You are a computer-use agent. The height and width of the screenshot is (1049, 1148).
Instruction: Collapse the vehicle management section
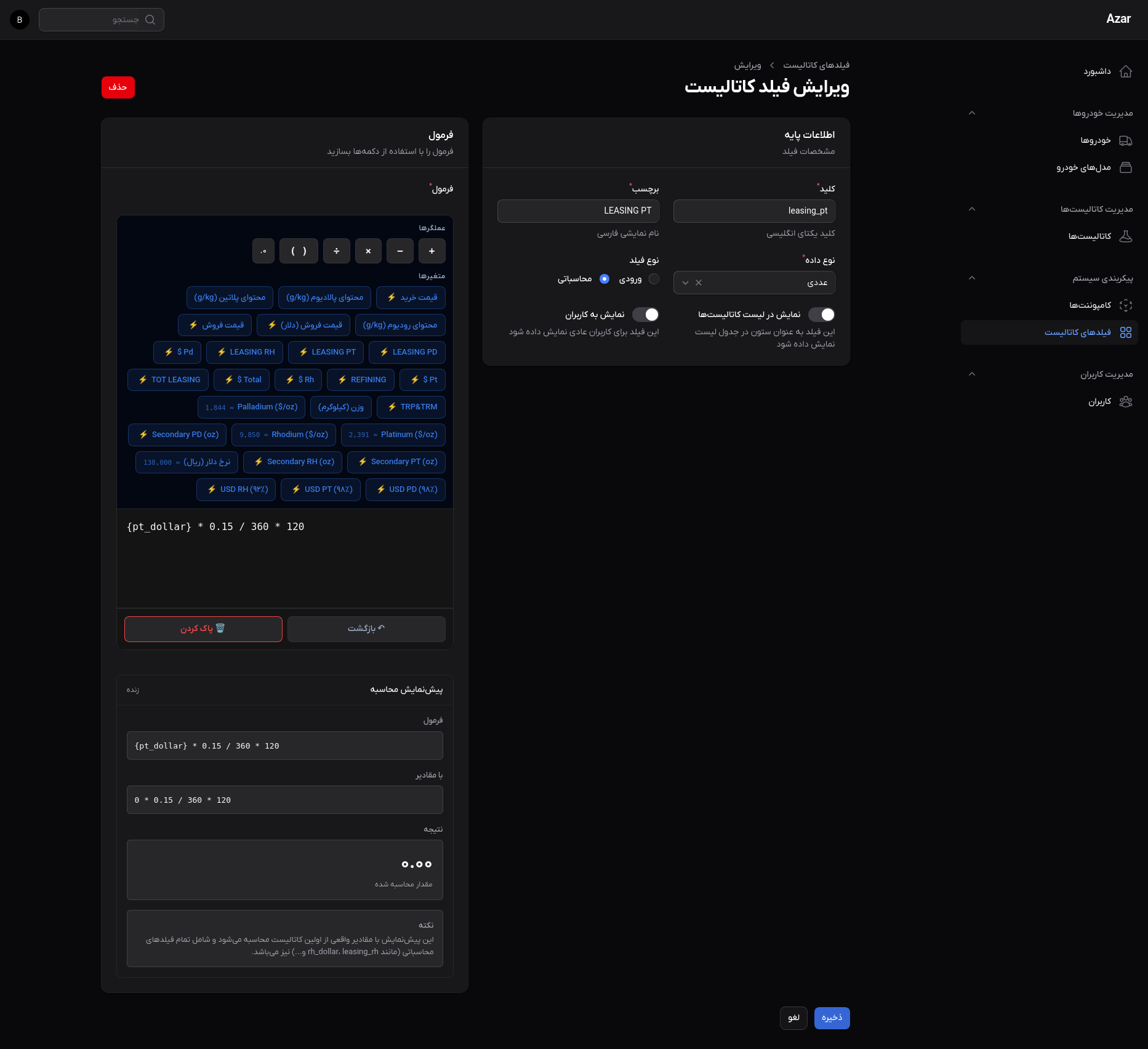(971, 113)
